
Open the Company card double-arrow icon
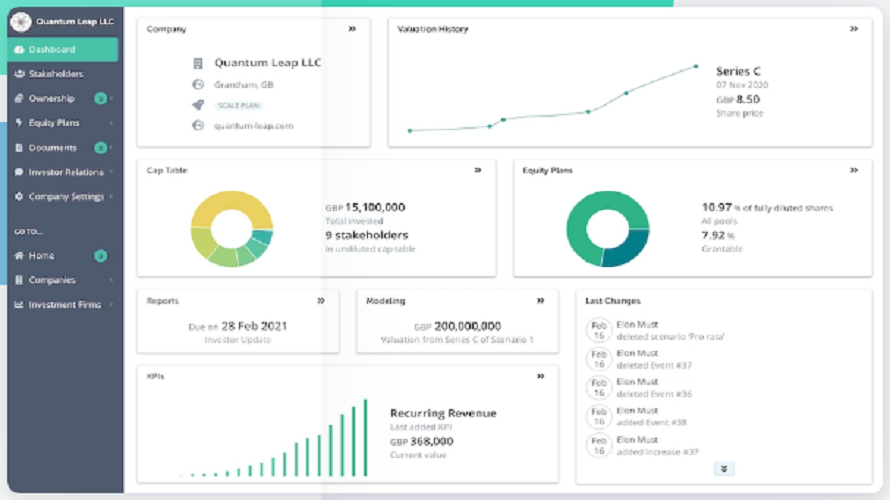tap(352, 29)
